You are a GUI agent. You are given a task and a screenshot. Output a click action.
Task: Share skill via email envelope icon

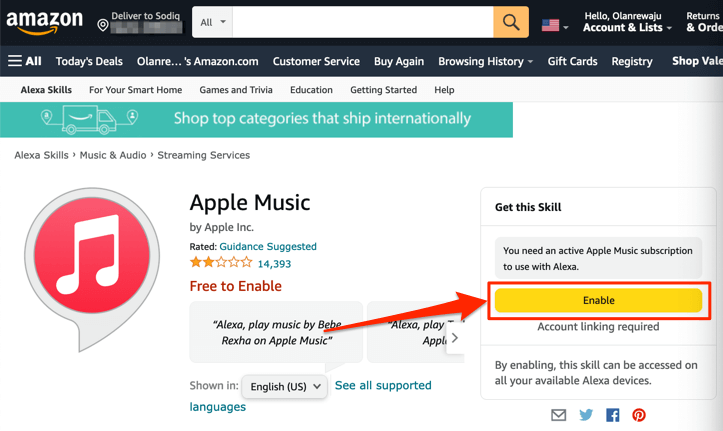[x=559, y=415]
